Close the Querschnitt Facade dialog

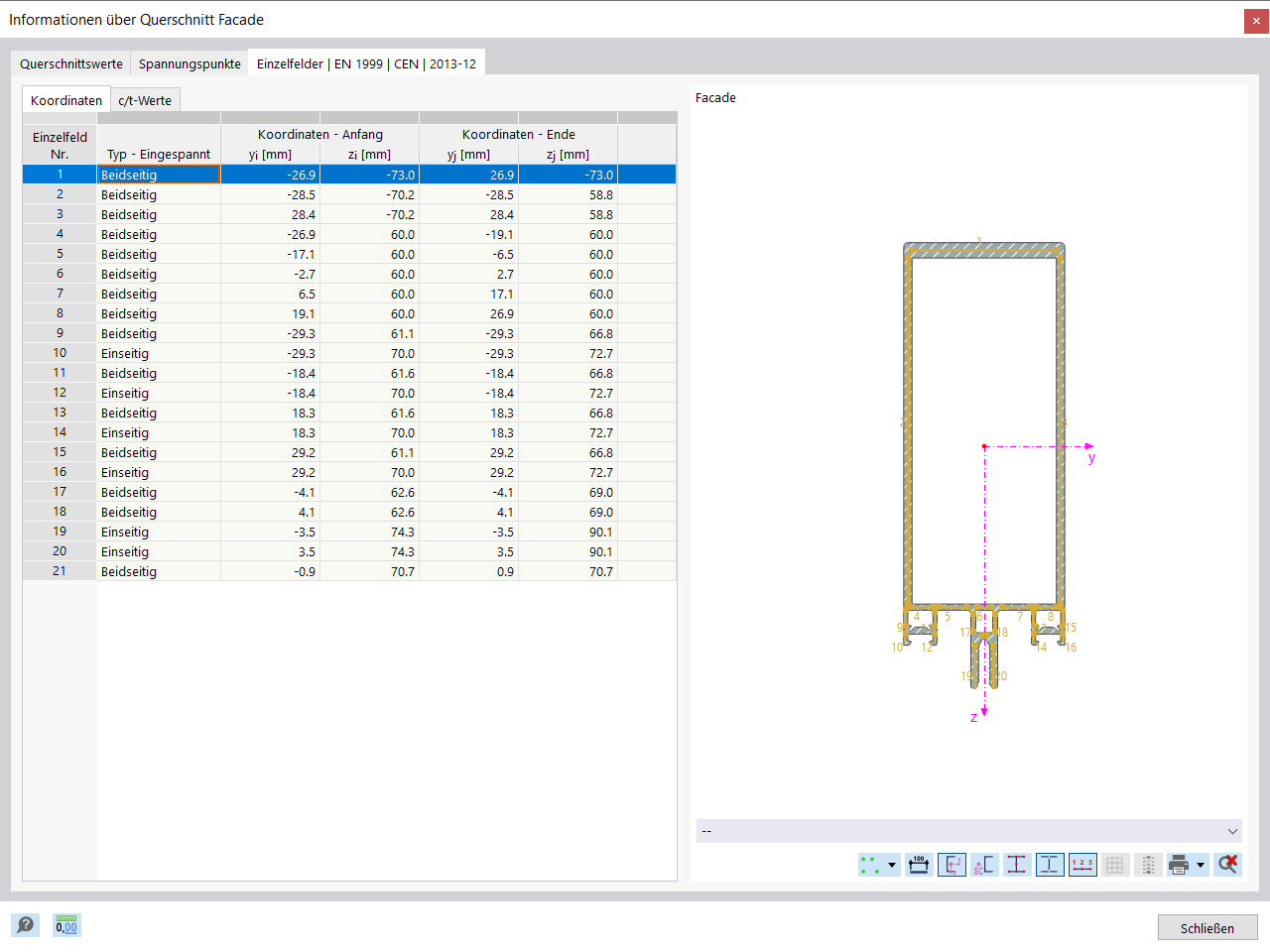click(x=1256, y=21)
